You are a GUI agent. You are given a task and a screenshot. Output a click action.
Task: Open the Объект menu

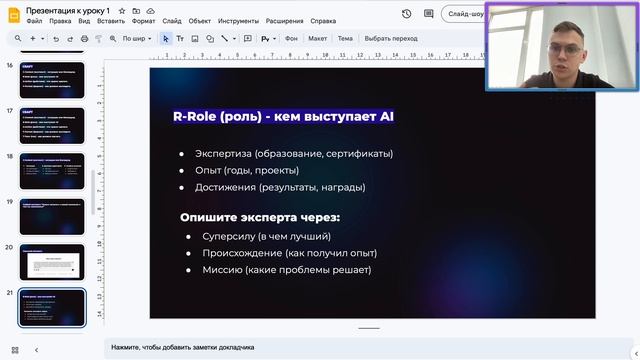(200, 21)
